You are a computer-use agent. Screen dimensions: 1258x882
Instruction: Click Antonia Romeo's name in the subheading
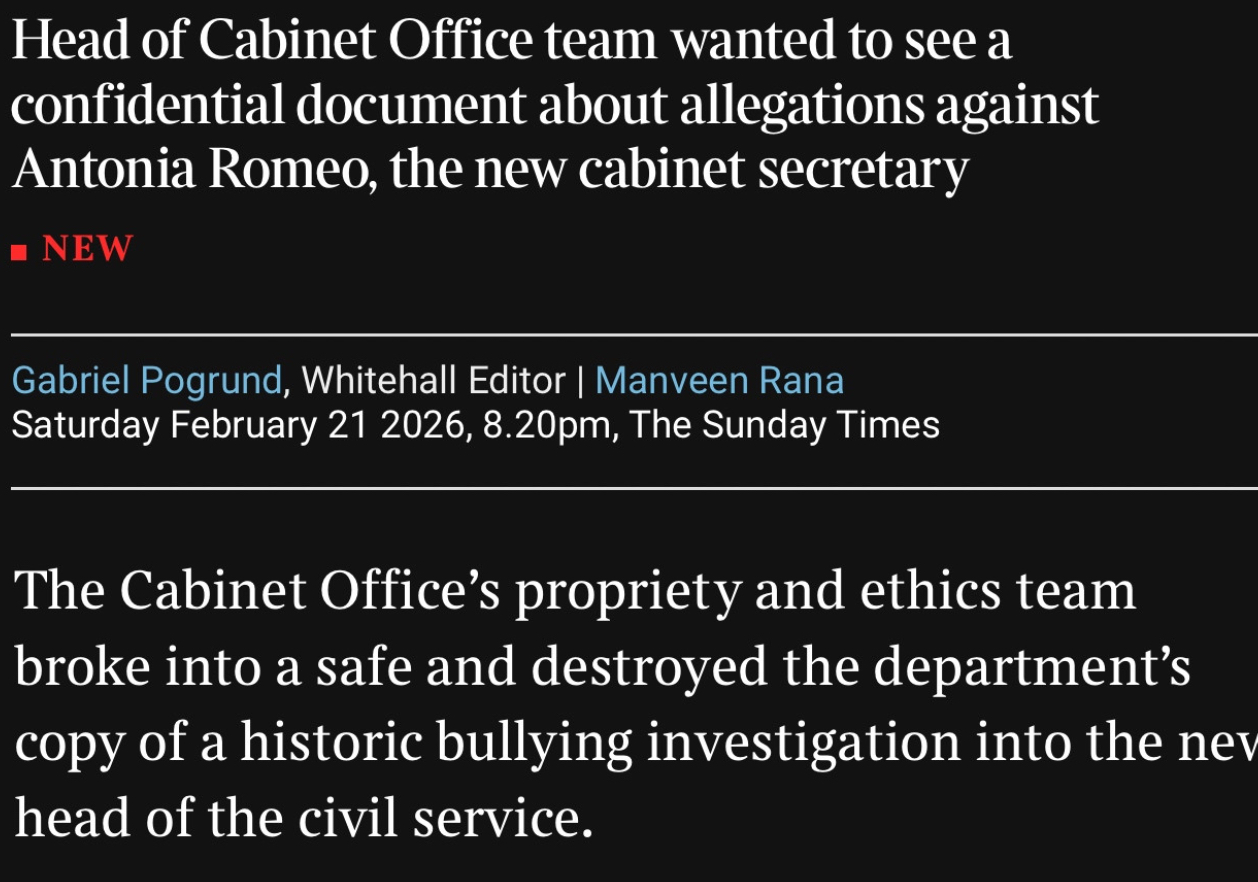188,170
